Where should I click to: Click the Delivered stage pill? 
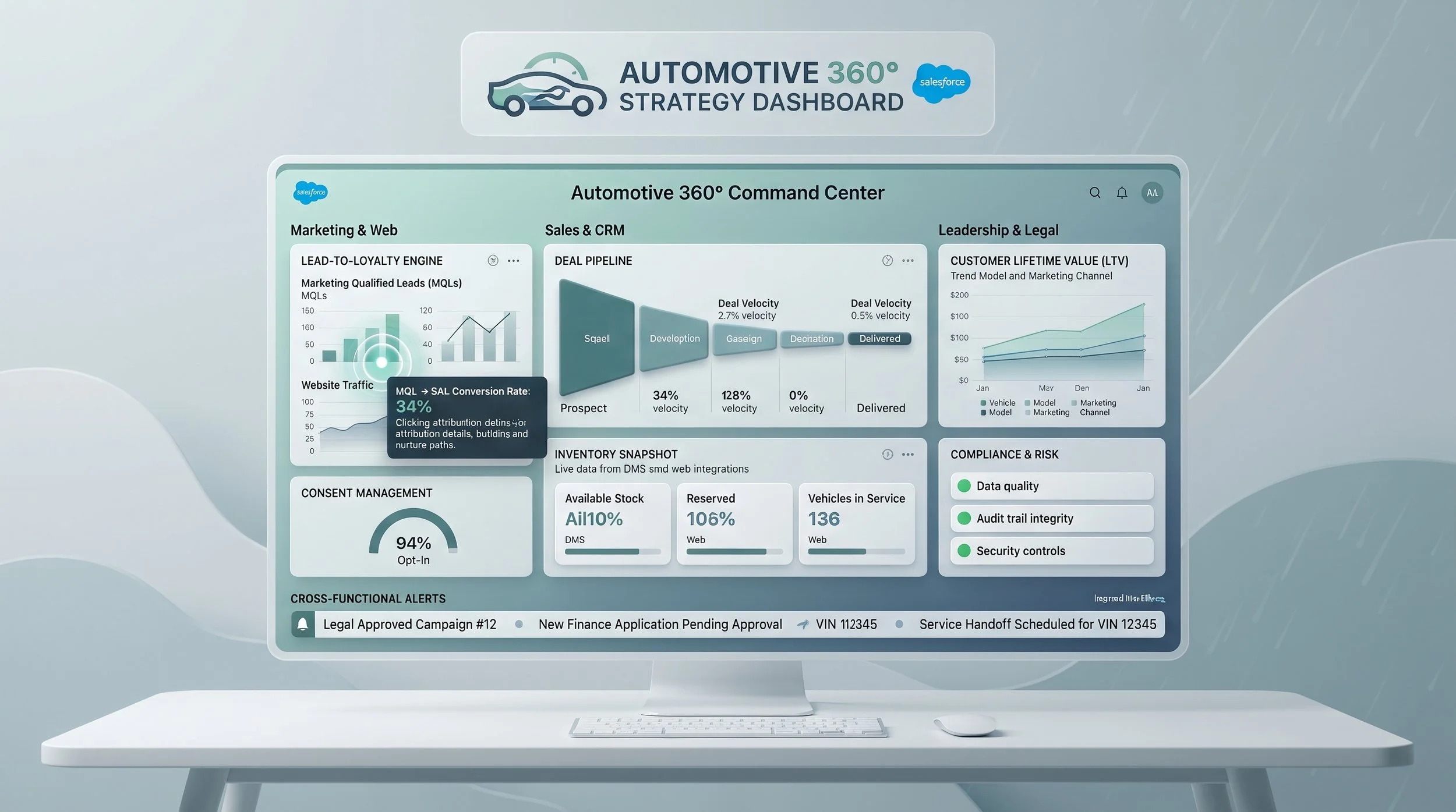pyautogui.click(x=879, y=339)
